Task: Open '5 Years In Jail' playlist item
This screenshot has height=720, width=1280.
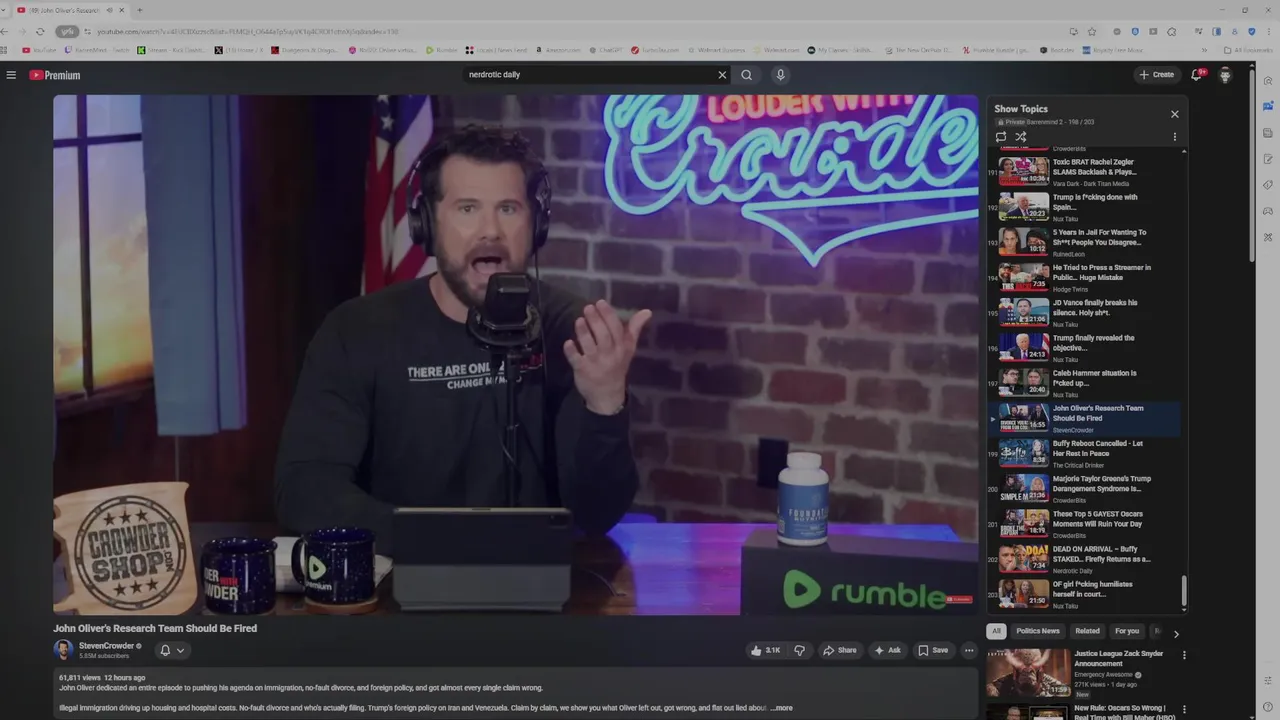Action: click(x=1085, y=242)
